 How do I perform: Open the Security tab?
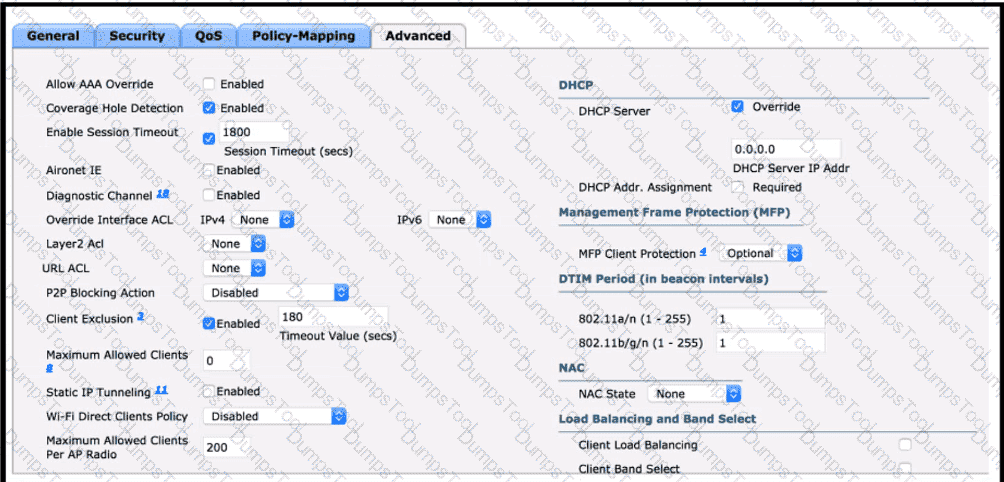coord(137,36)
